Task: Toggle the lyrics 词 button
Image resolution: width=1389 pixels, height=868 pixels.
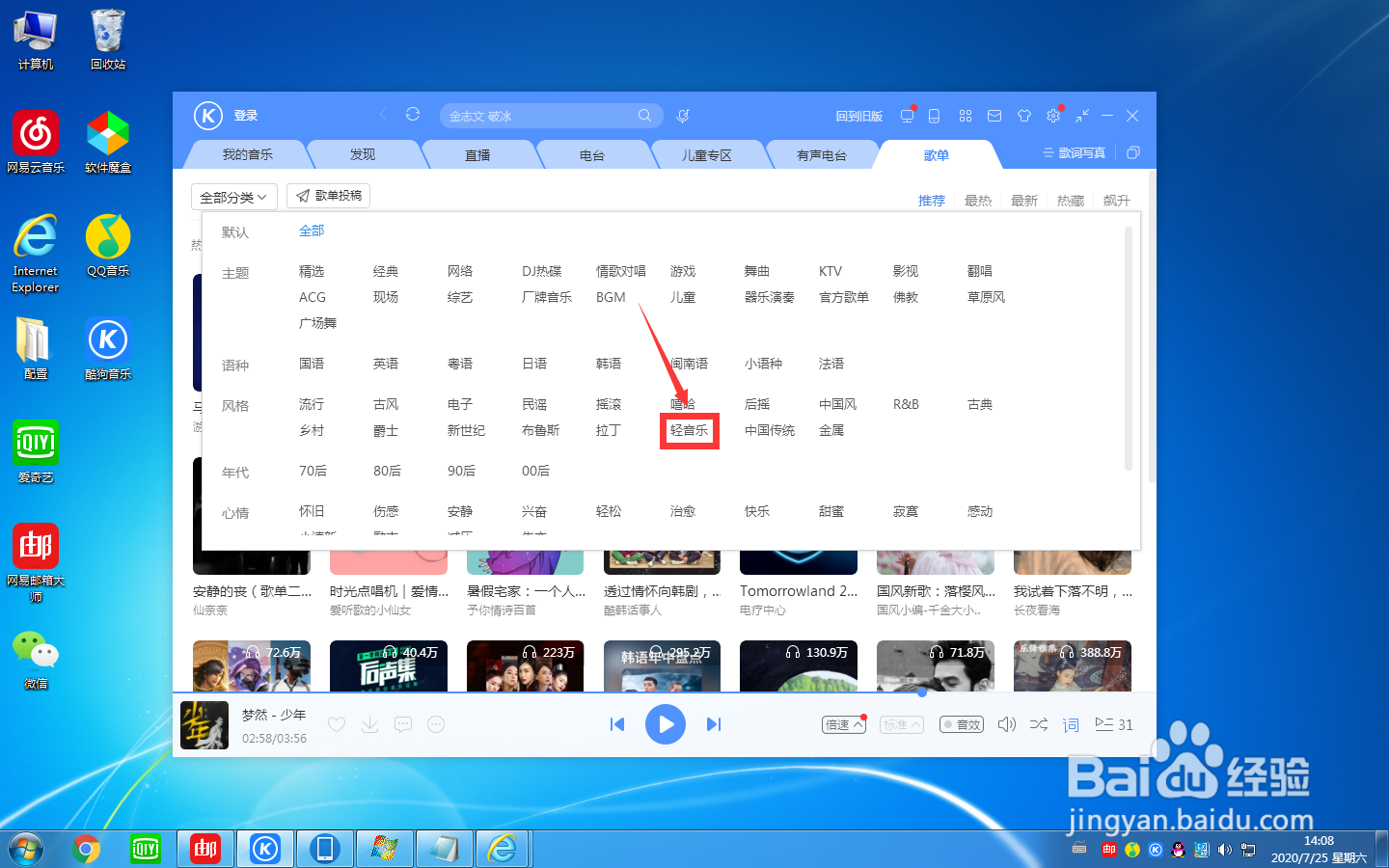Action: coord(1071,724)
